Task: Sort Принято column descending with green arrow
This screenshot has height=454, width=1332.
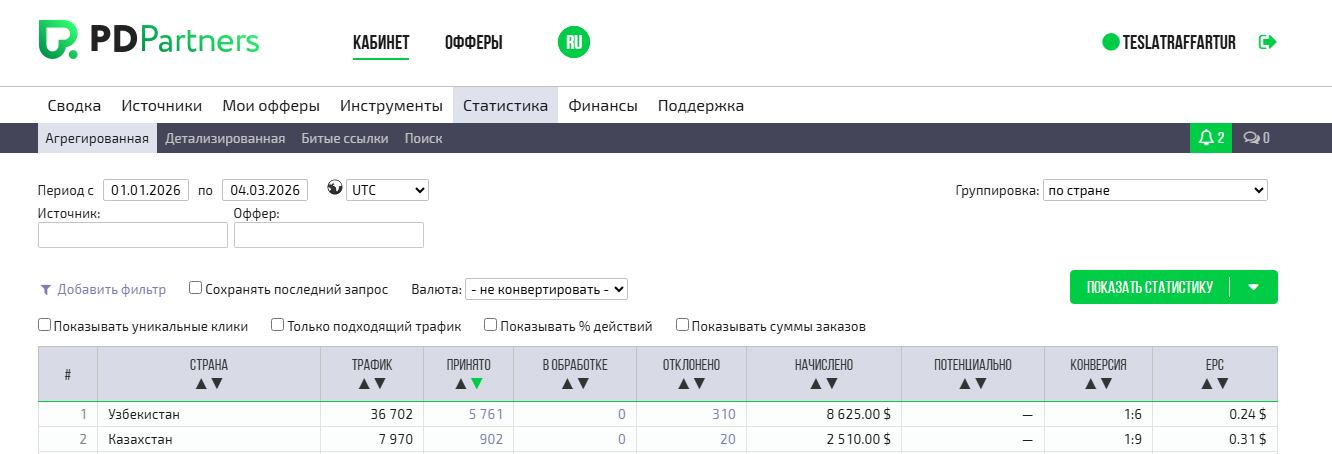Action: tap(476, 383)
